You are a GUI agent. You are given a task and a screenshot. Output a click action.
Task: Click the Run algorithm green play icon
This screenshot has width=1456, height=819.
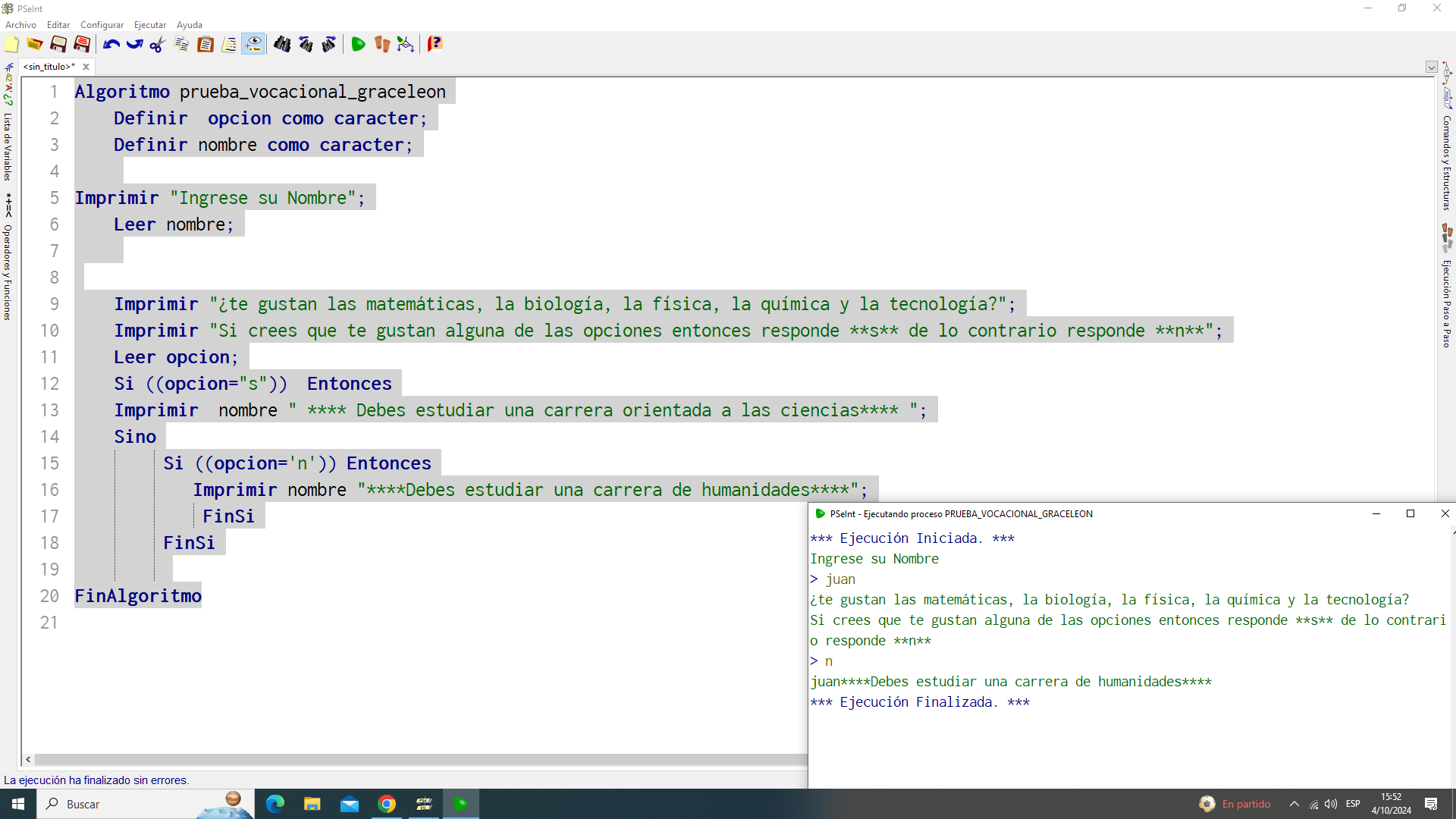click(x=358, y=45)
